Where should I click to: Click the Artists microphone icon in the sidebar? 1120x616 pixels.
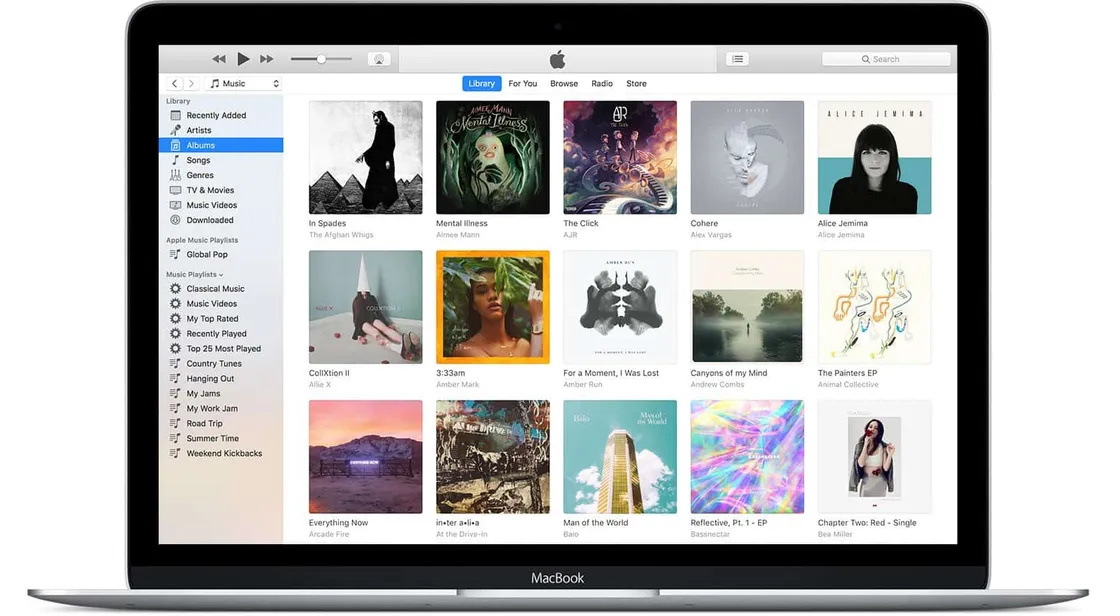pos(176,130)
